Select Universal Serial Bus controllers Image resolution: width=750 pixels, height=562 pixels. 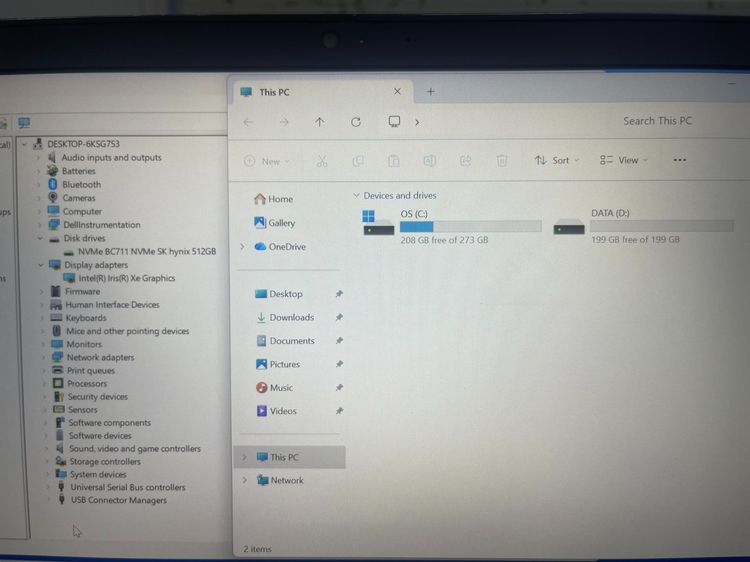pyautogui.click(x=128, y=487)
